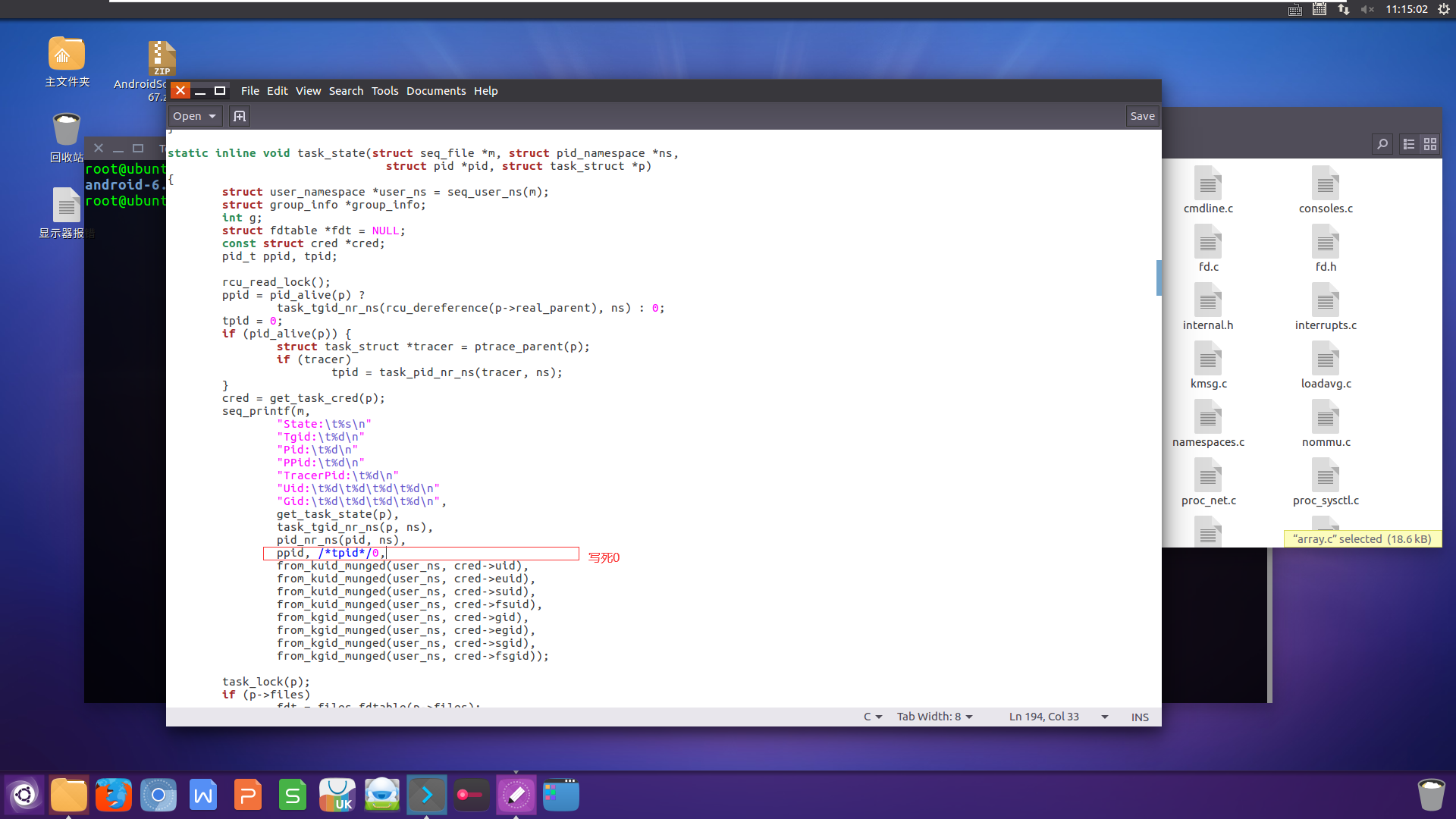The height and width of the screenshot is (819, 1456).
Task: Click the "TracerPid:\t%d\n" string line
Action: pos(337,475)
